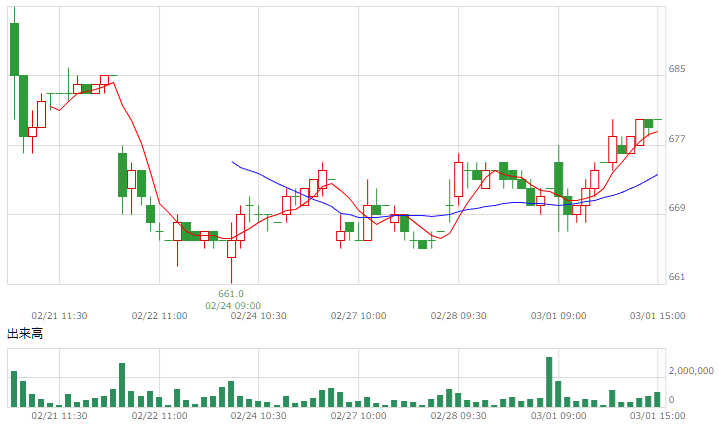Click 03/01 09:00 under the volume chart
This screenshot has height=428, width=719.
coord(559,416)
